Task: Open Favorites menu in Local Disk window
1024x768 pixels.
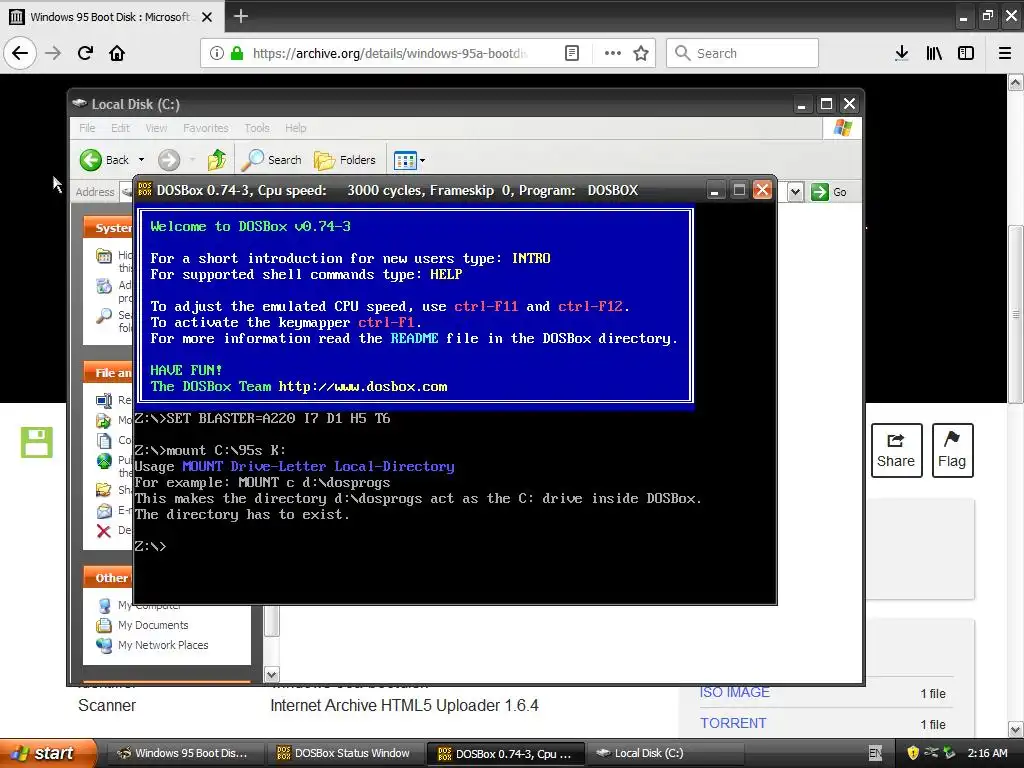Action: pos(206,128)
